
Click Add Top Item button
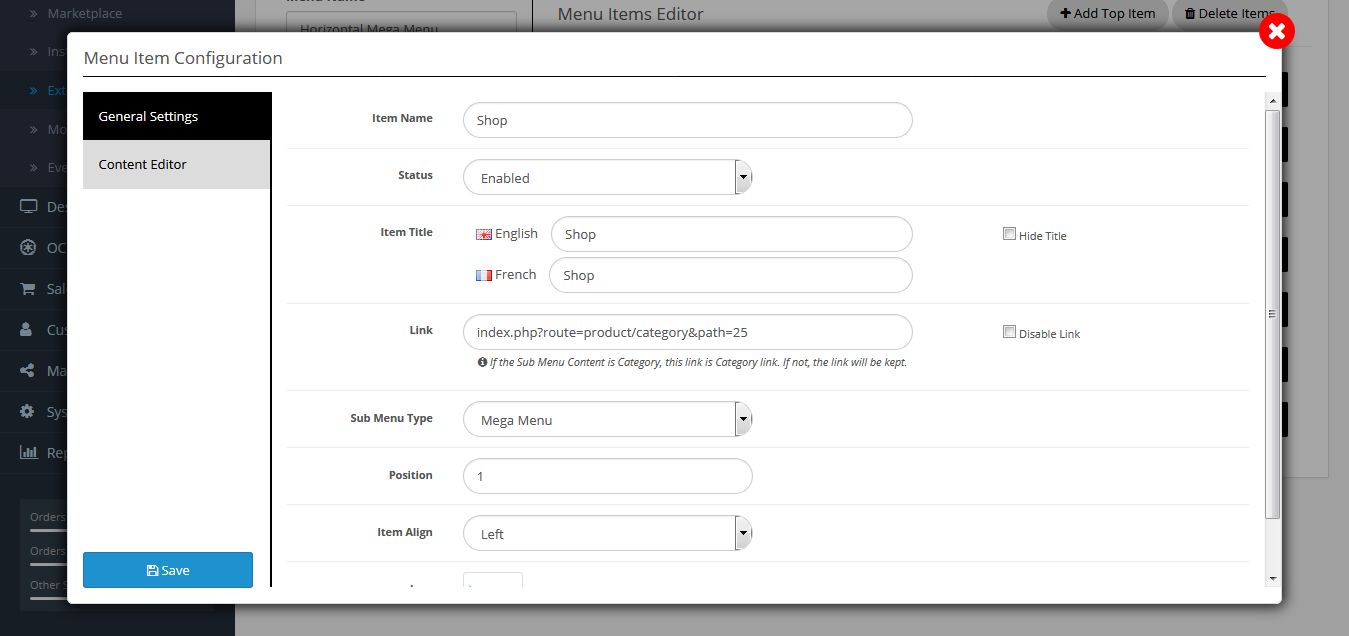tap(1107, 13)
